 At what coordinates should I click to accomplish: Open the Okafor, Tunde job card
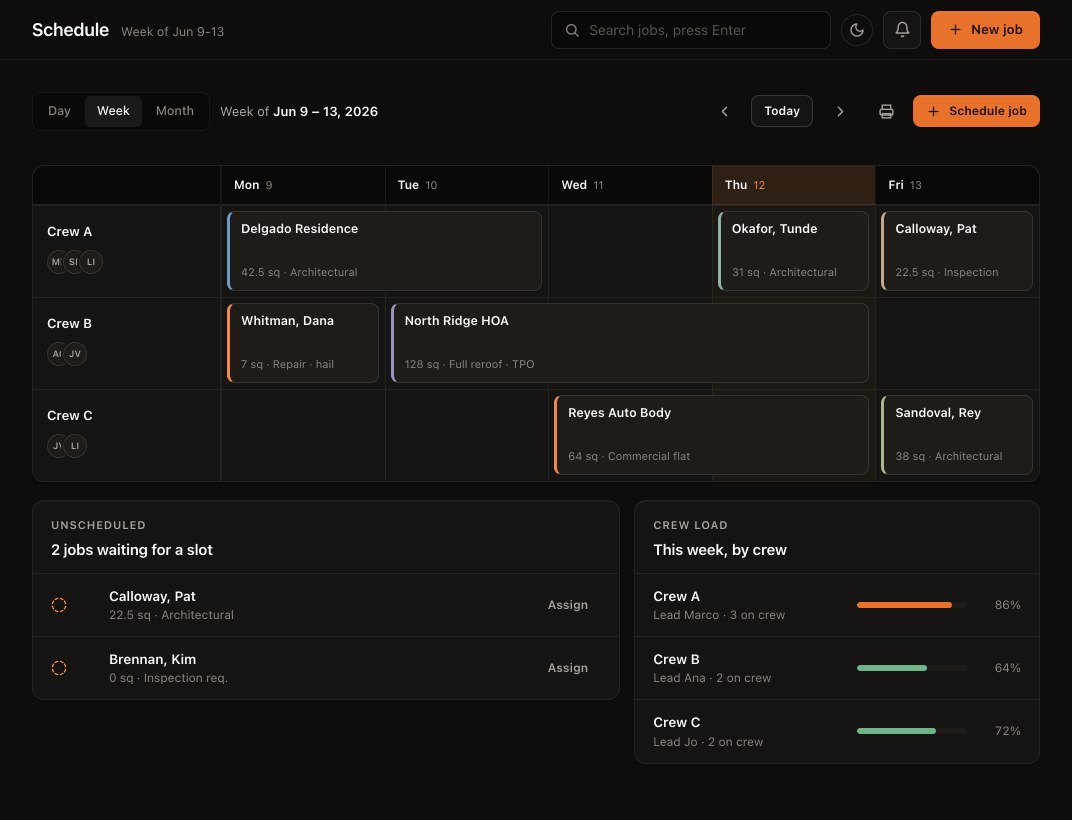coord(793,251)
